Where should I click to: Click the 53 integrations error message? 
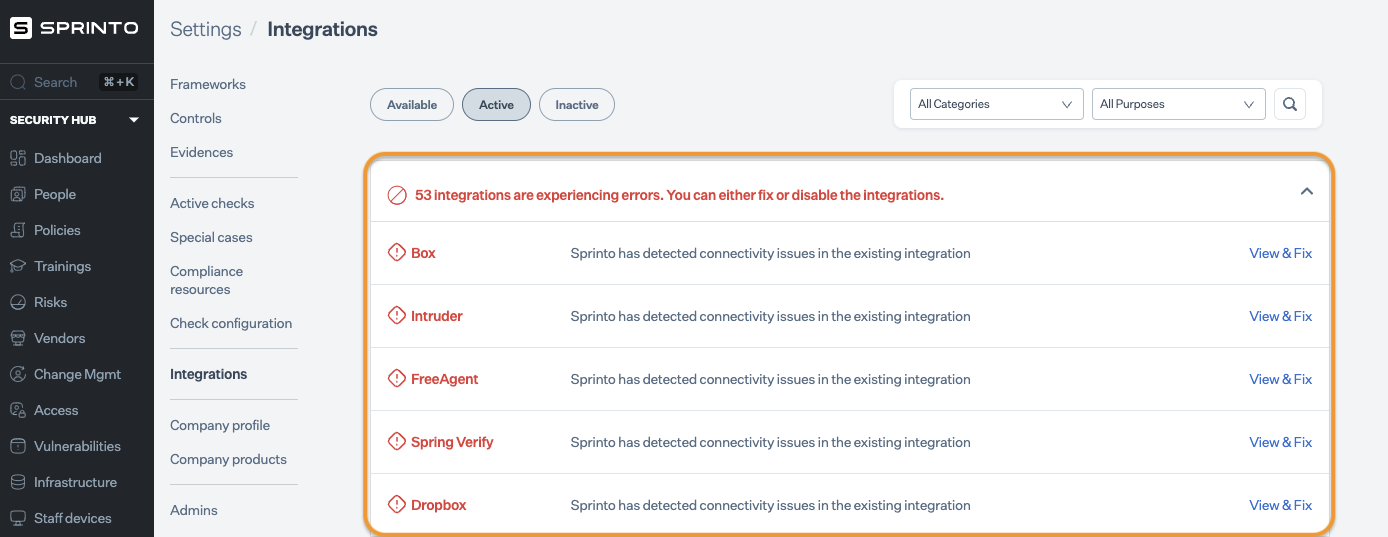pyautogui.click(x=679, y=195)
